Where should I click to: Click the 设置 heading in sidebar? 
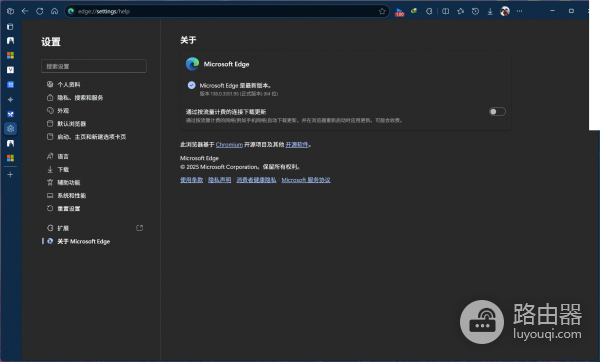pyautogui.click(x=51, y=42)
